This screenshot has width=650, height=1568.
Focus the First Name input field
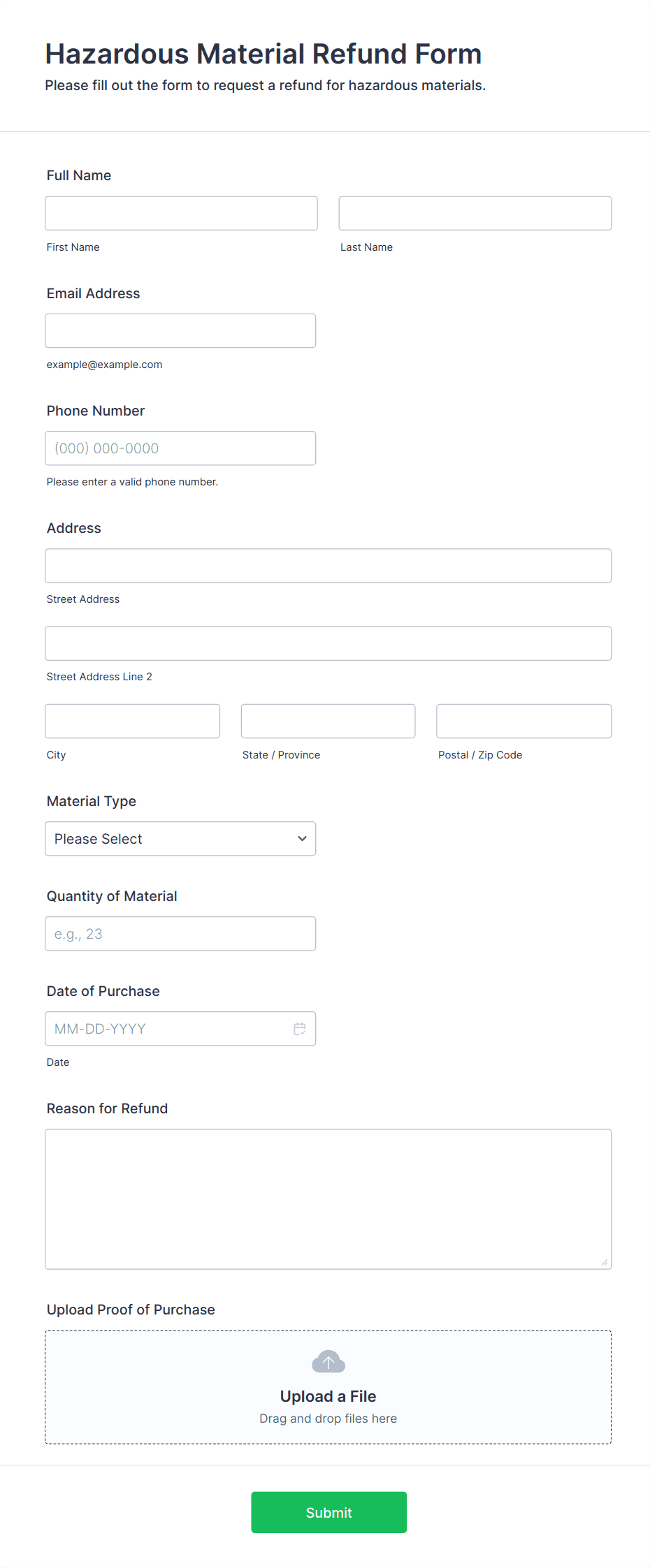pyautogui.click(x=181, y=213)
